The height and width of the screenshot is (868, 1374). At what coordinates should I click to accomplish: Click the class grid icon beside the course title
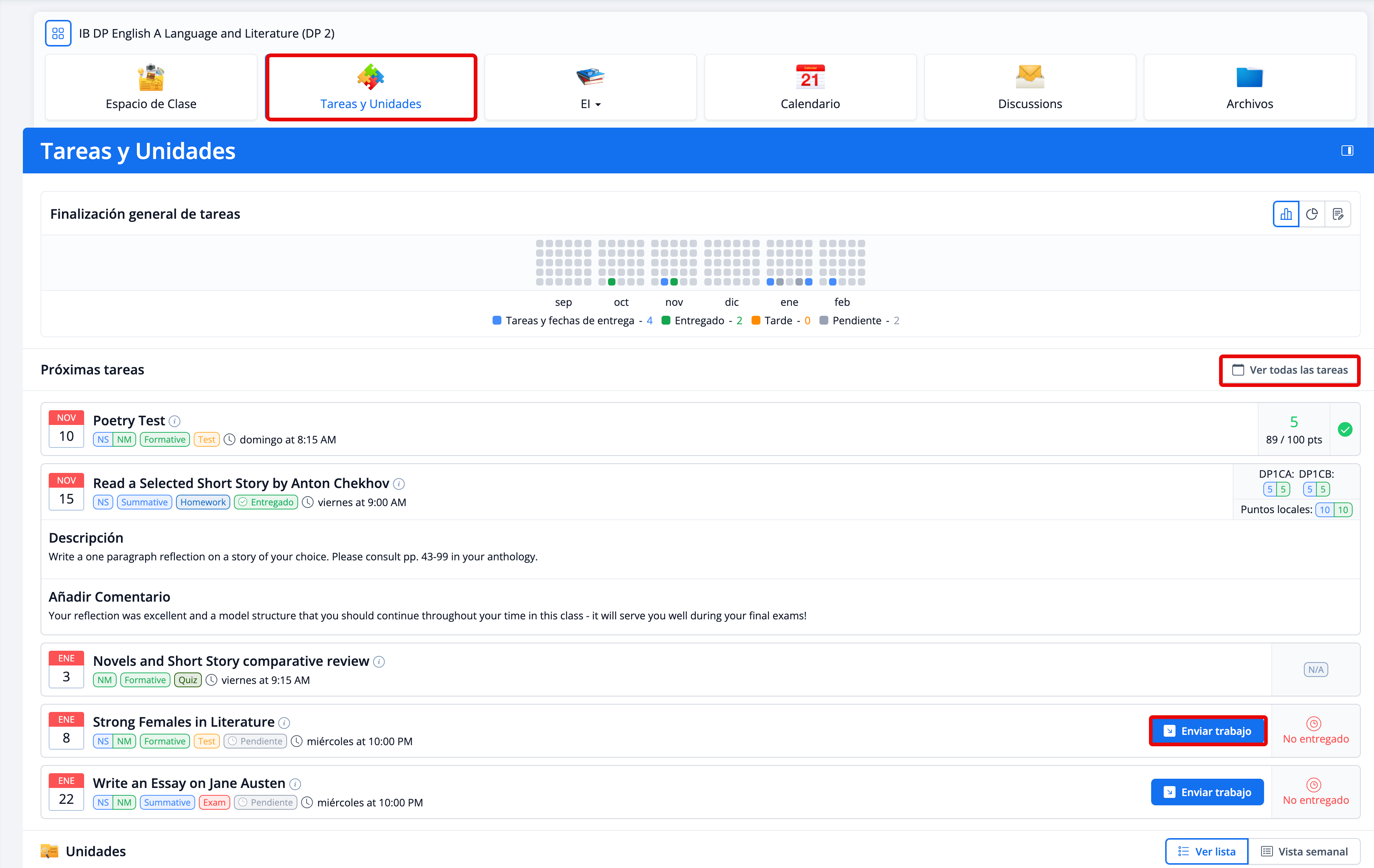58,33
